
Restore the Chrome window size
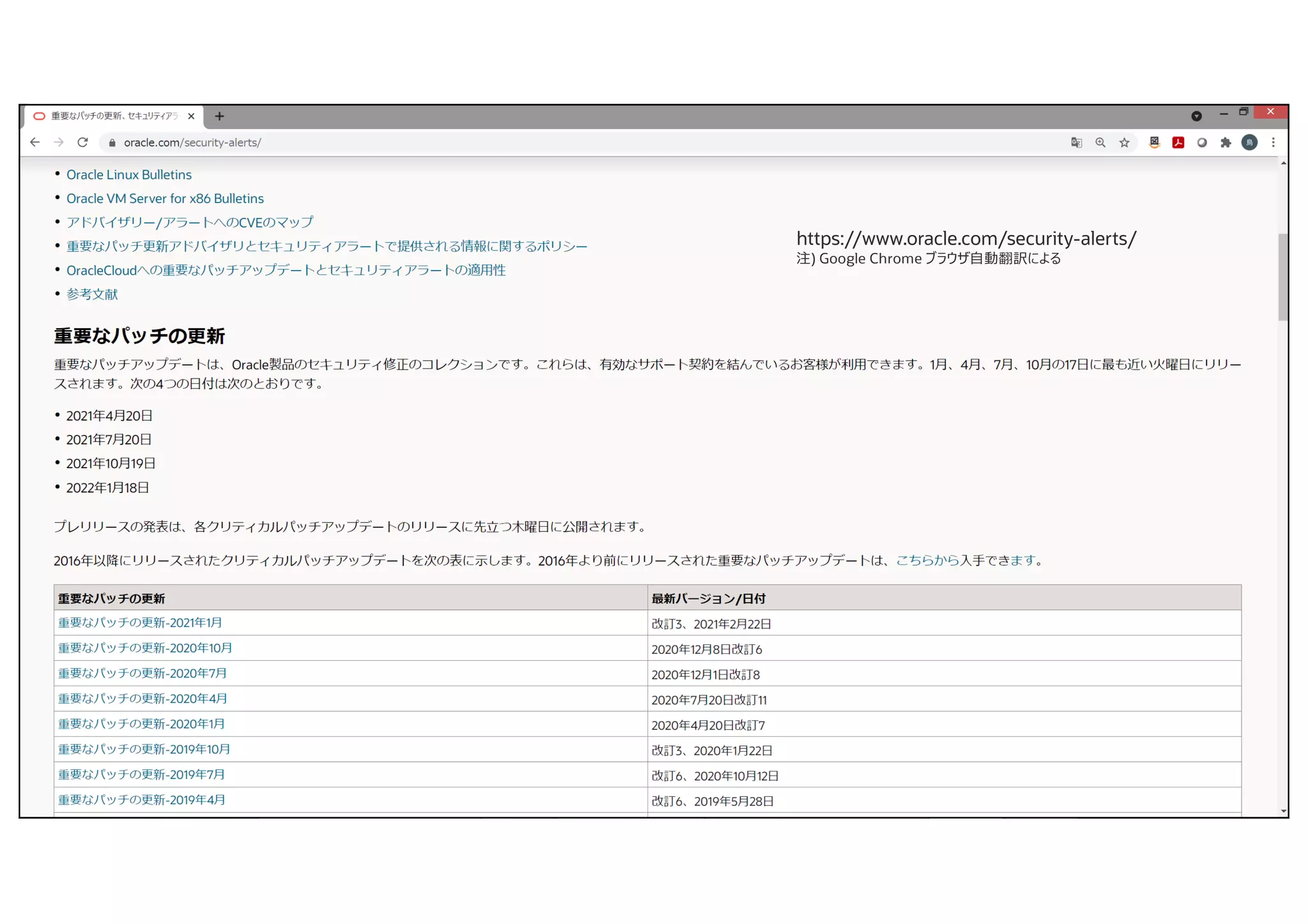1243,112
